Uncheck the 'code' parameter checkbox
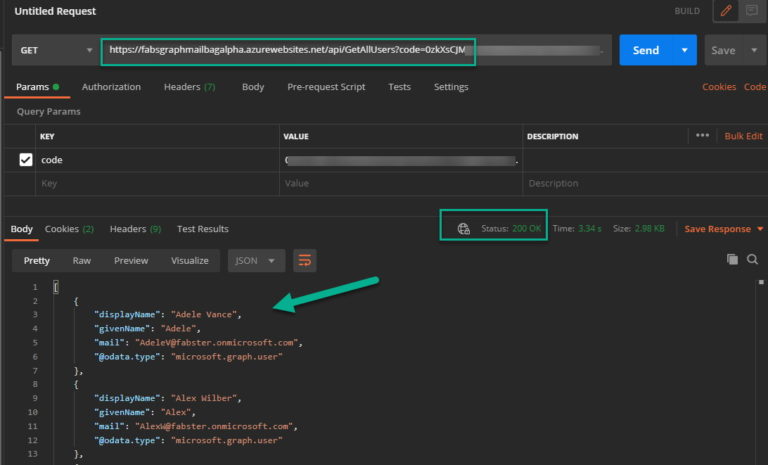Screen dimensions: 768x465 click(x=26, y=160)
